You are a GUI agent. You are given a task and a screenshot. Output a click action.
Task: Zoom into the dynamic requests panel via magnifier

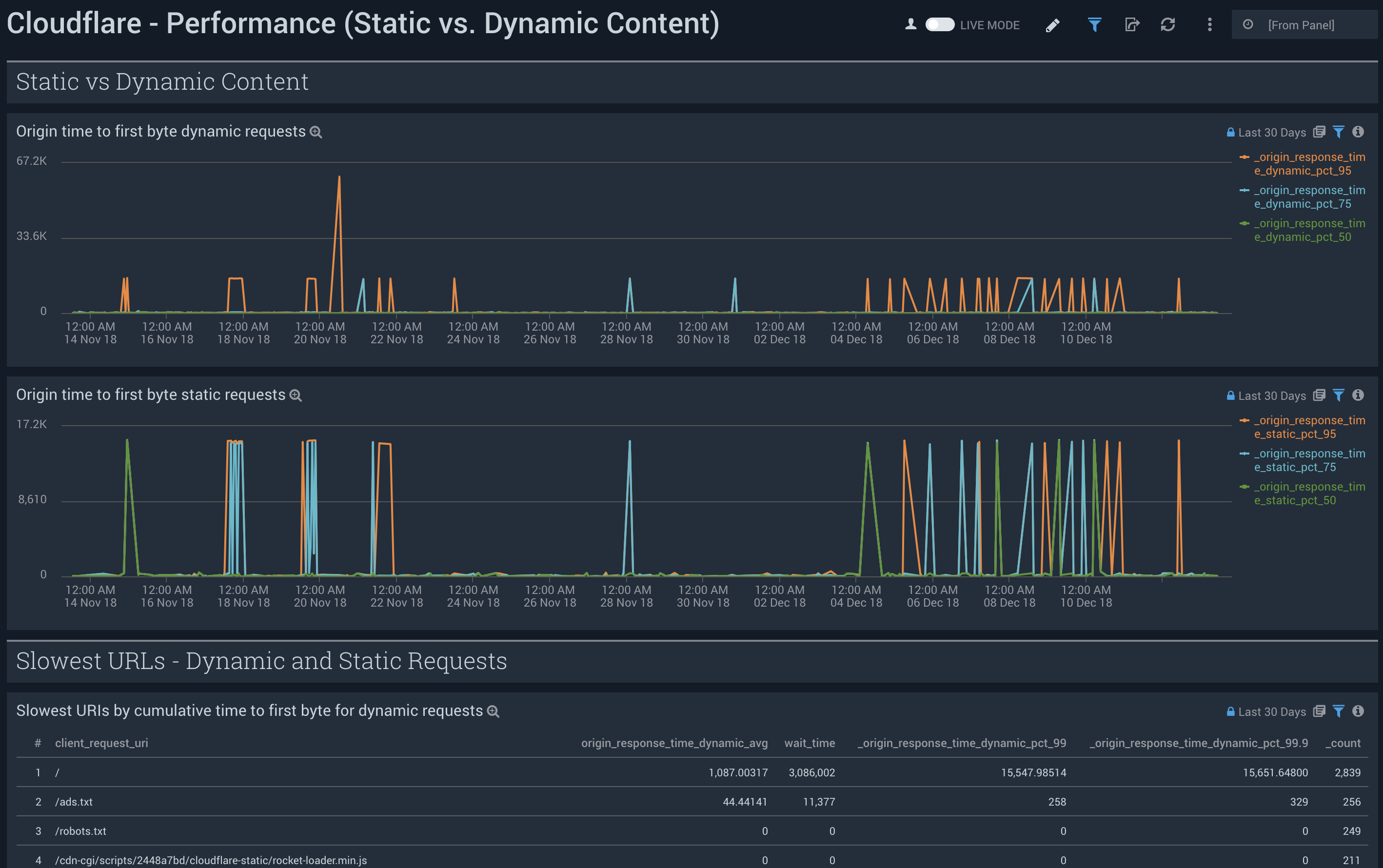click(x=315, y=132)
